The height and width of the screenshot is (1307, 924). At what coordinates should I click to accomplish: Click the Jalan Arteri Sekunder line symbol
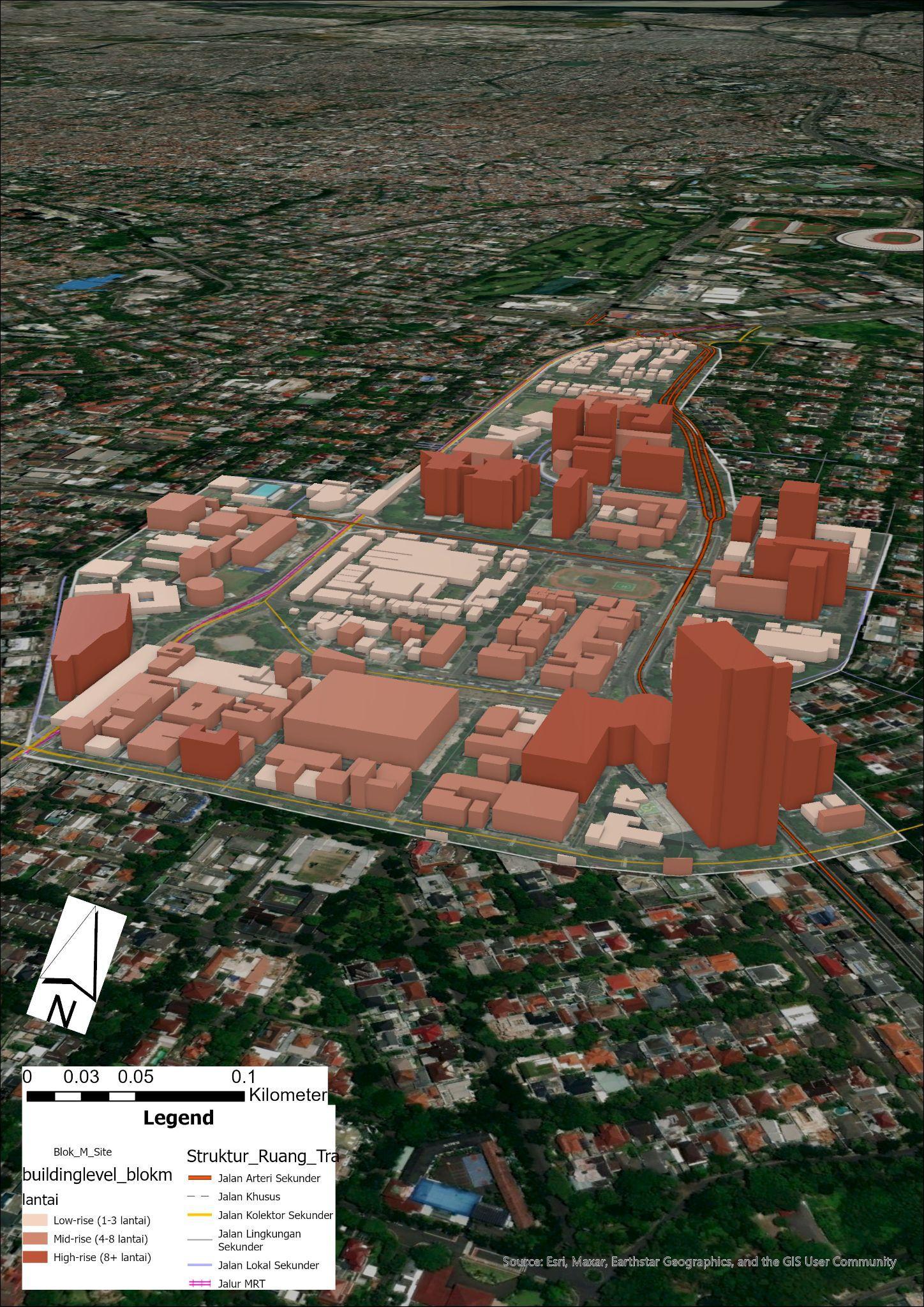[x=199, y=1178]
